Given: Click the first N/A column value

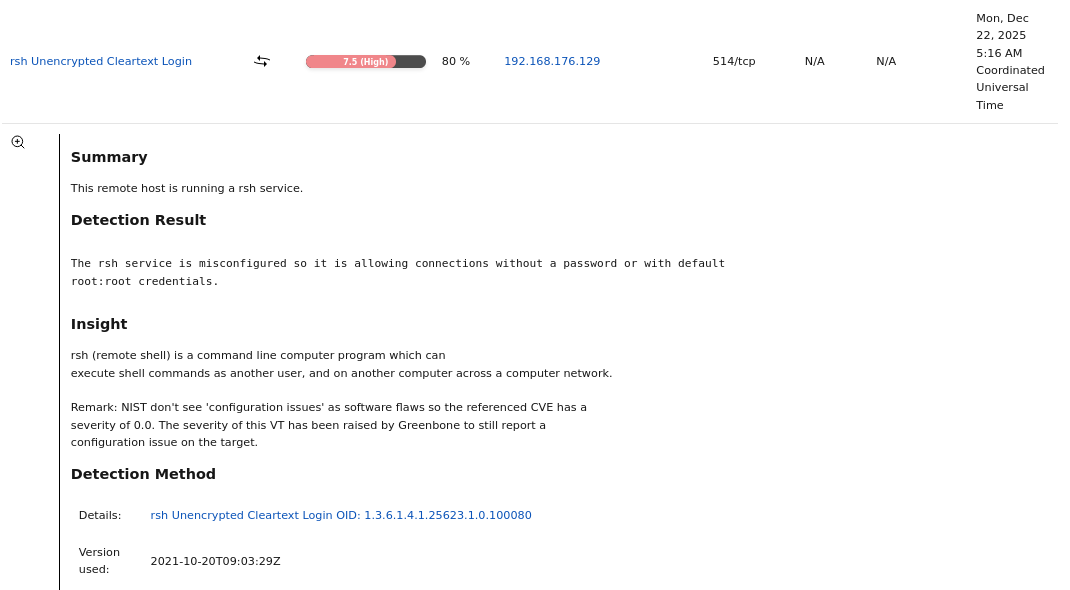Looking at the screenshot, I should [814, 61].
